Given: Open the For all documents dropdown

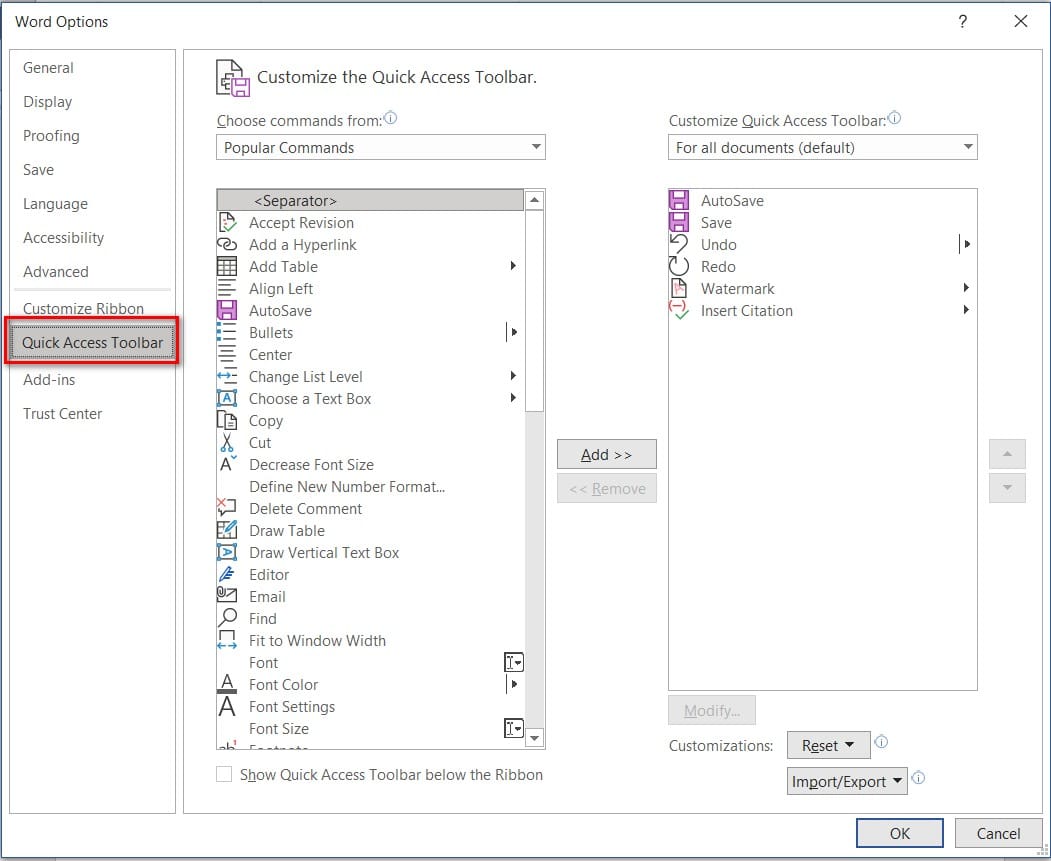Looking at the screenshot, I should click(x=822, y=147).
